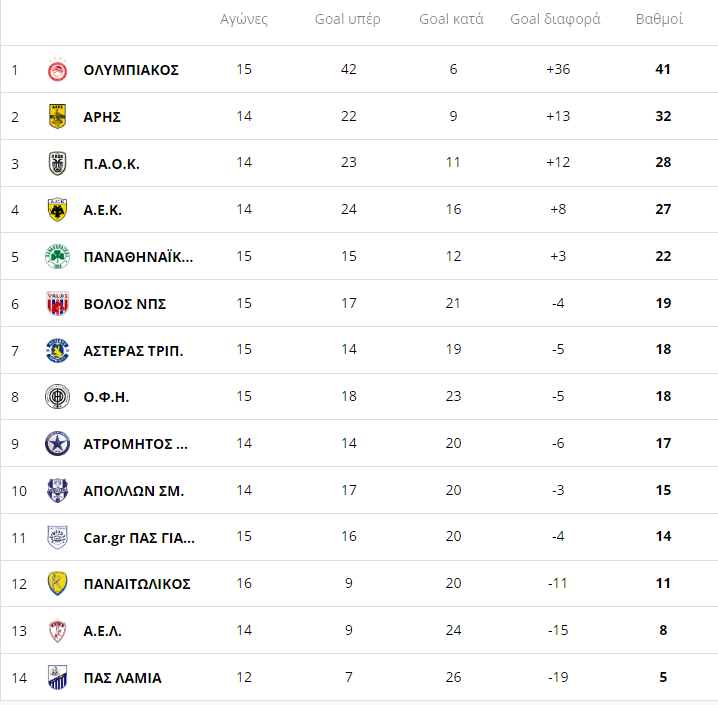
Task: Open the ΟΛΥΜΠΙΑΚΟΣ team name link
Action: click(x=131, y=70)
